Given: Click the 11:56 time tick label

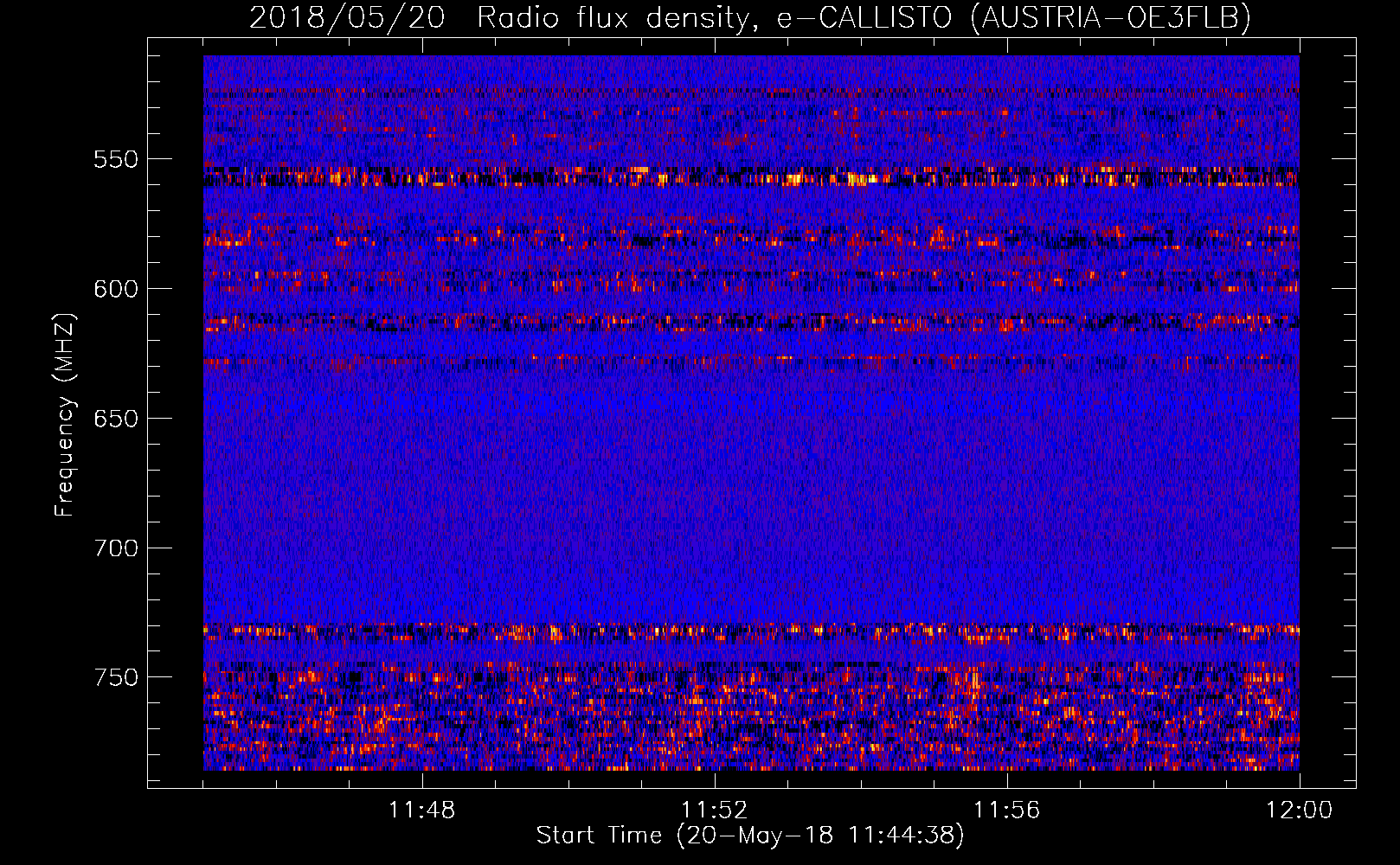Looking at the screenshot, I should [1006, 811].
